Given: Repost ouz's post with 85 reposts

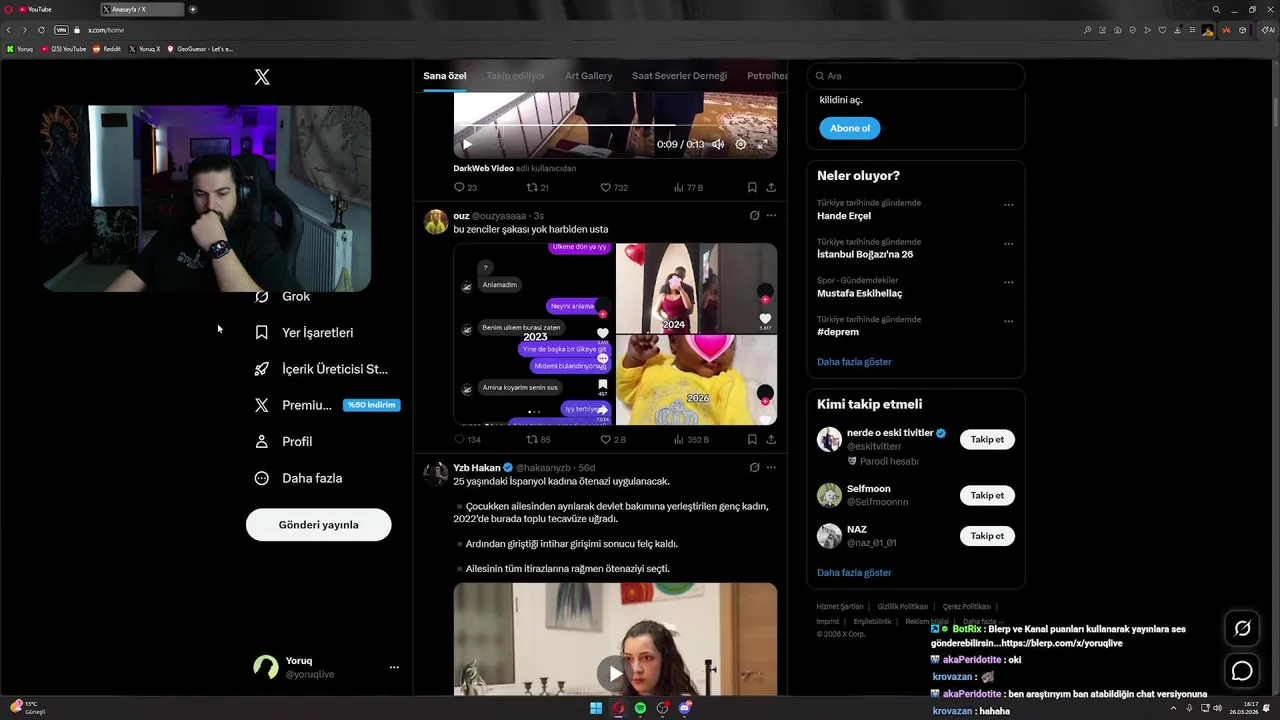Looking at the screenshot, I should coord(538,439).
